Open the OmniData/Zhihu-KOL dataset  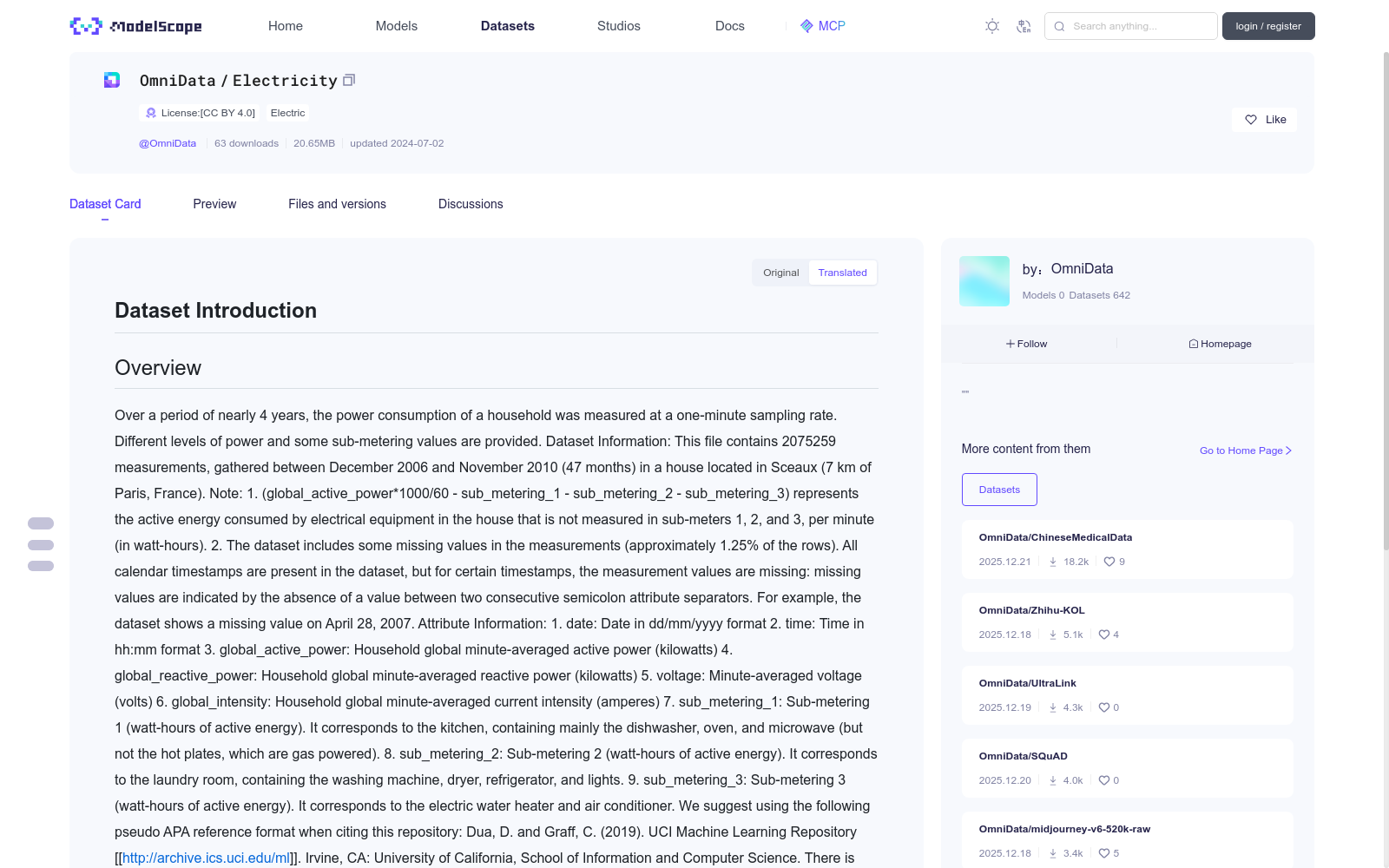[x=1032, y=610]
